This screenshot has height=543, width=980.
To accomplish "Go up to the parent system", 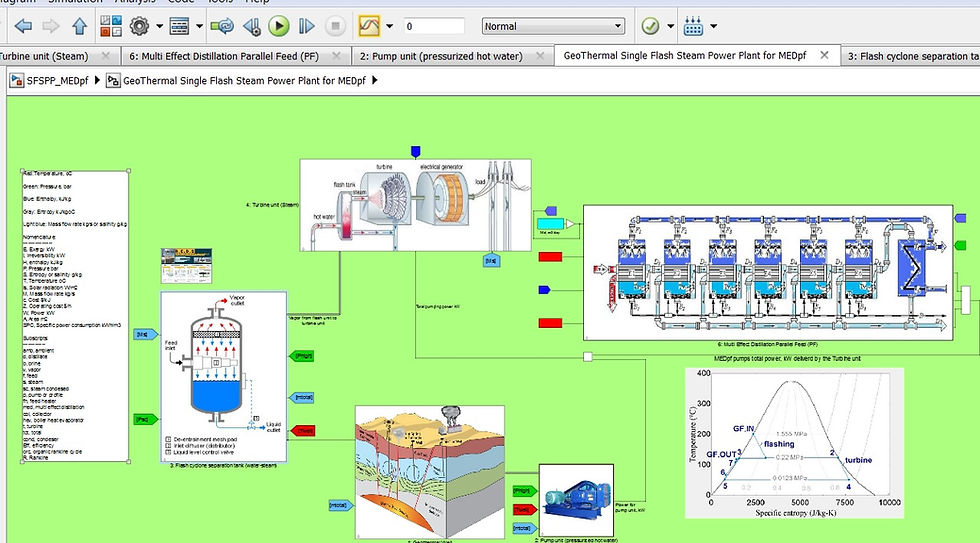I will [x=79, y=26].
